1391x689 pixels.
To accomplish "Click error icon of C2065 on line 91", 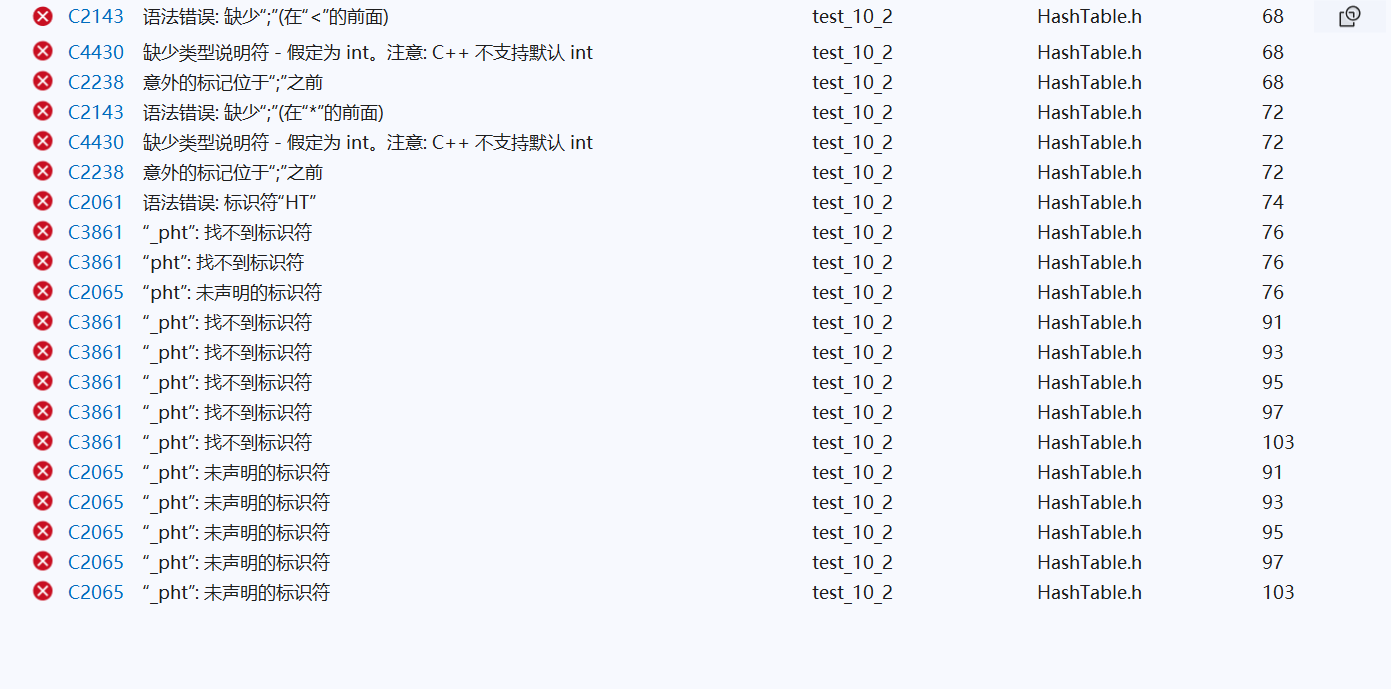I will (42, 472).
